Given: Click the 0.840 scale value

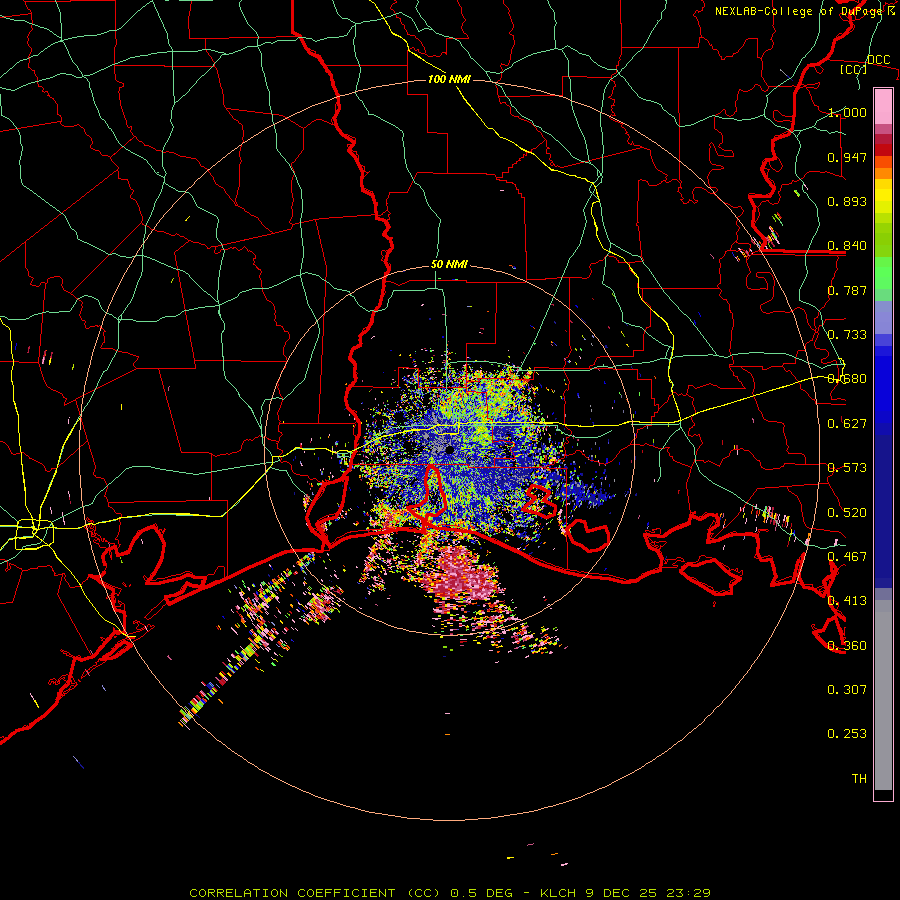Looking at the screenshot, I should click(847, 246).
